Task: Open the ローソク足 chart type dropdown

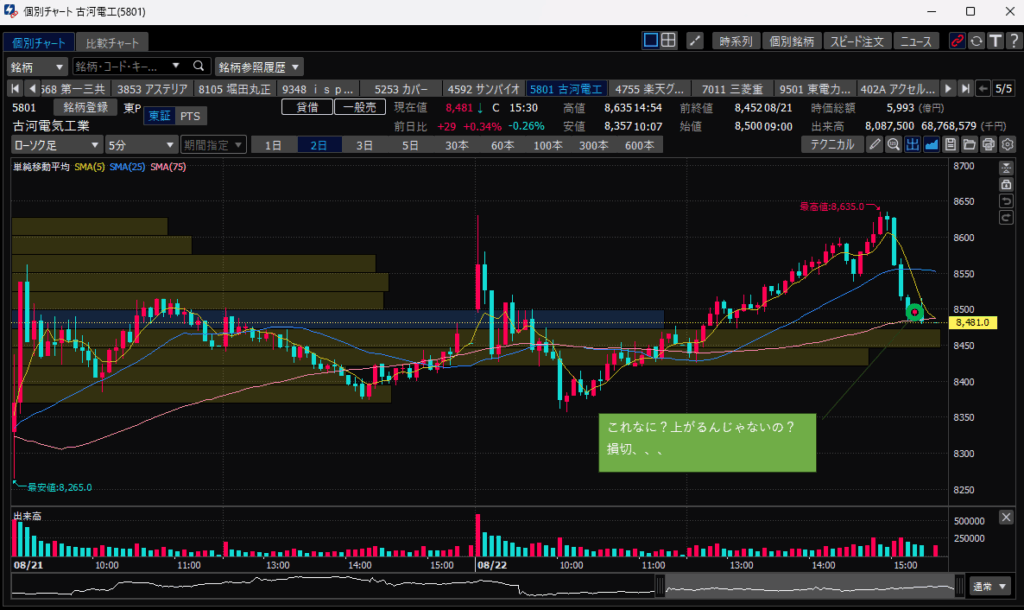Action: [x=56, y=145]
